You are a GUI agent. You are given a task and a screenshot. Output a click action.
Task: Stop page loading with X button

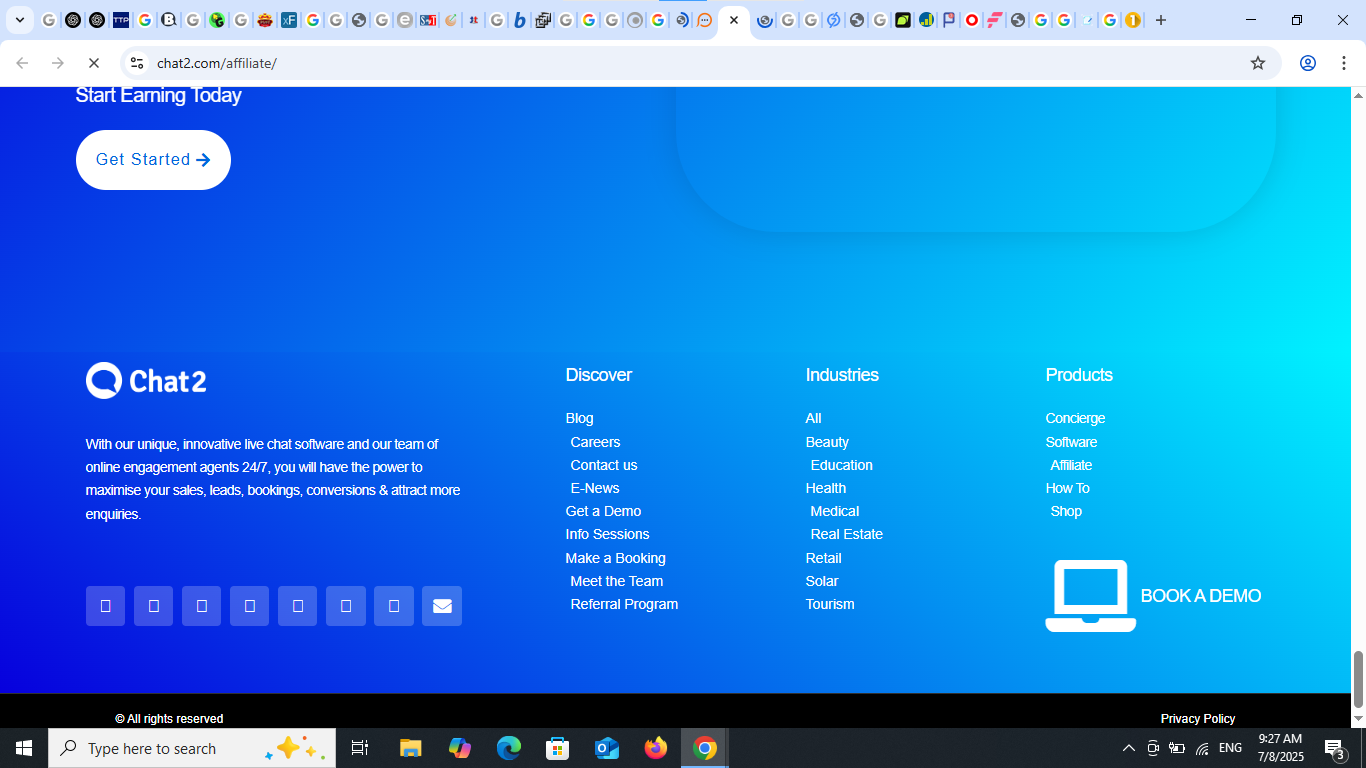tap(93, 63)
